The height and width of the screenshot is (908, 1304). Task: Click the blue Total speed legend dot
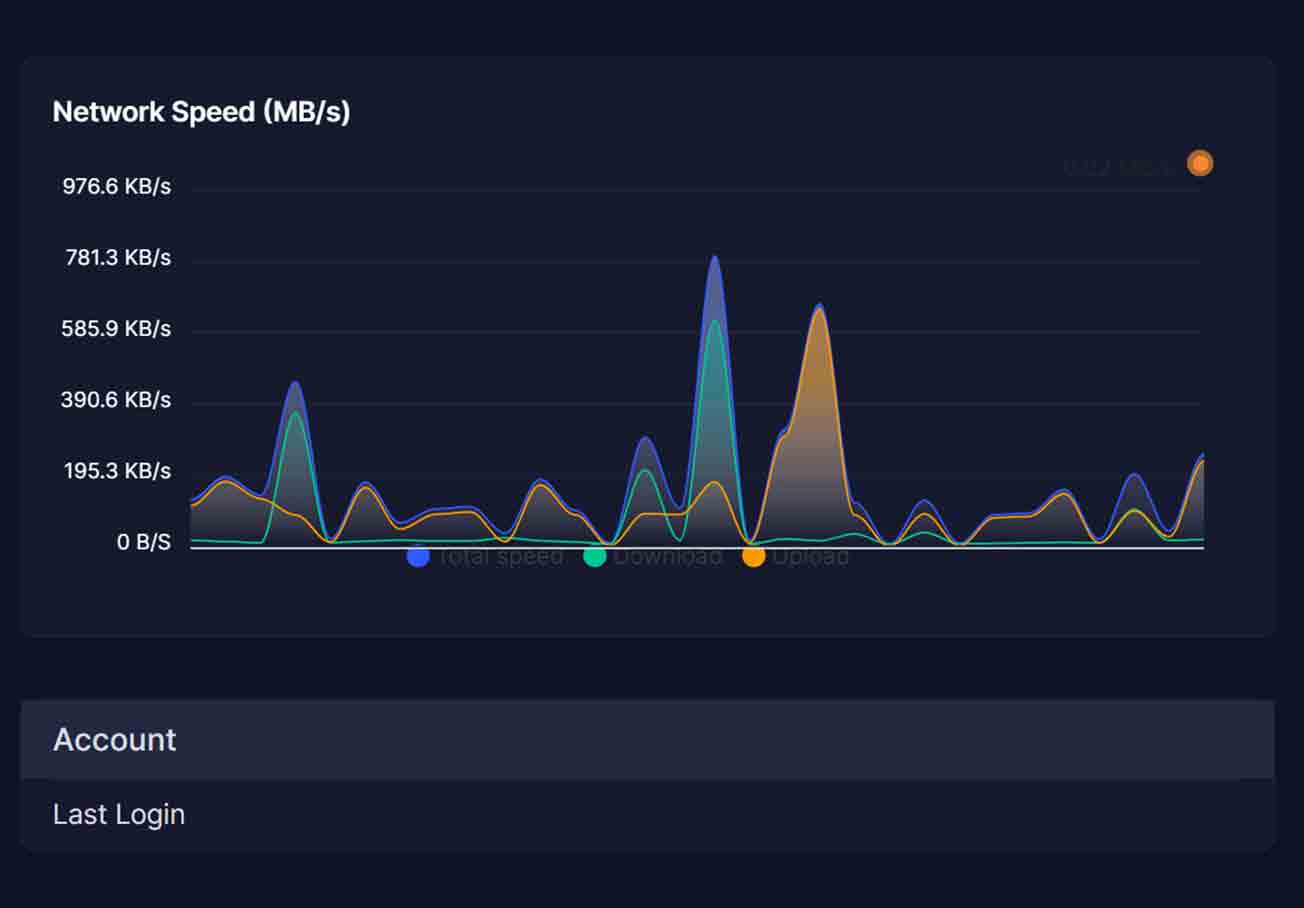point(418,556)
